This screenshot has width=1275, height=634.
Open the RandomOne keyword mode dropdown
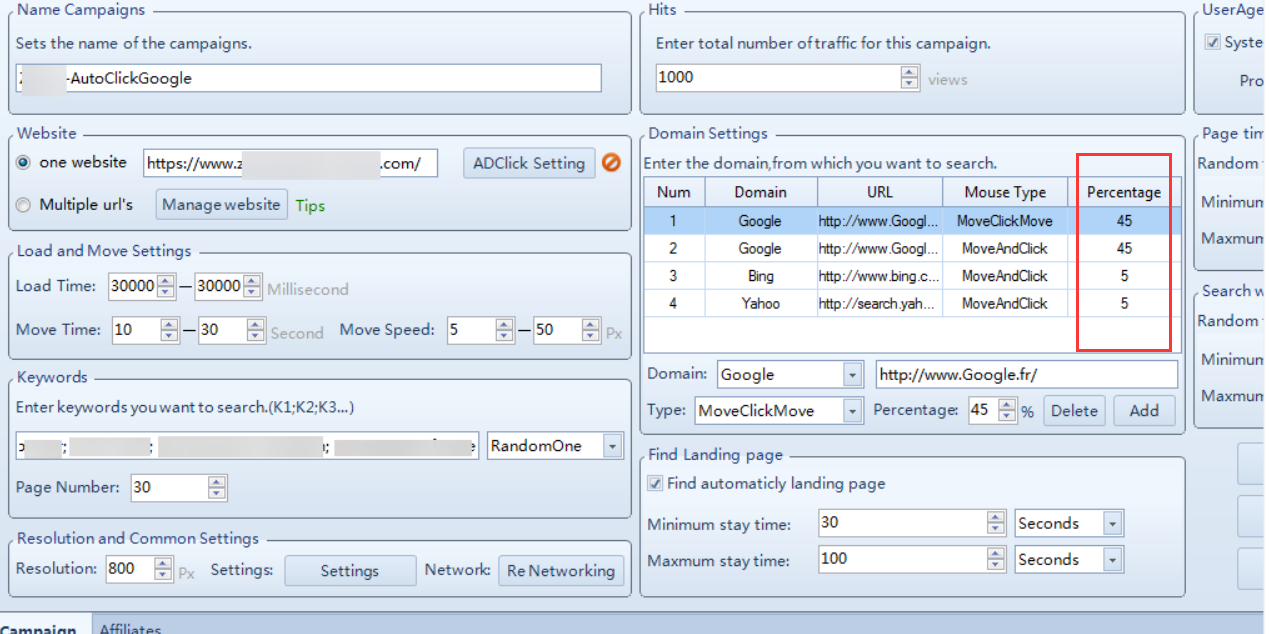[x=612, y=446]
